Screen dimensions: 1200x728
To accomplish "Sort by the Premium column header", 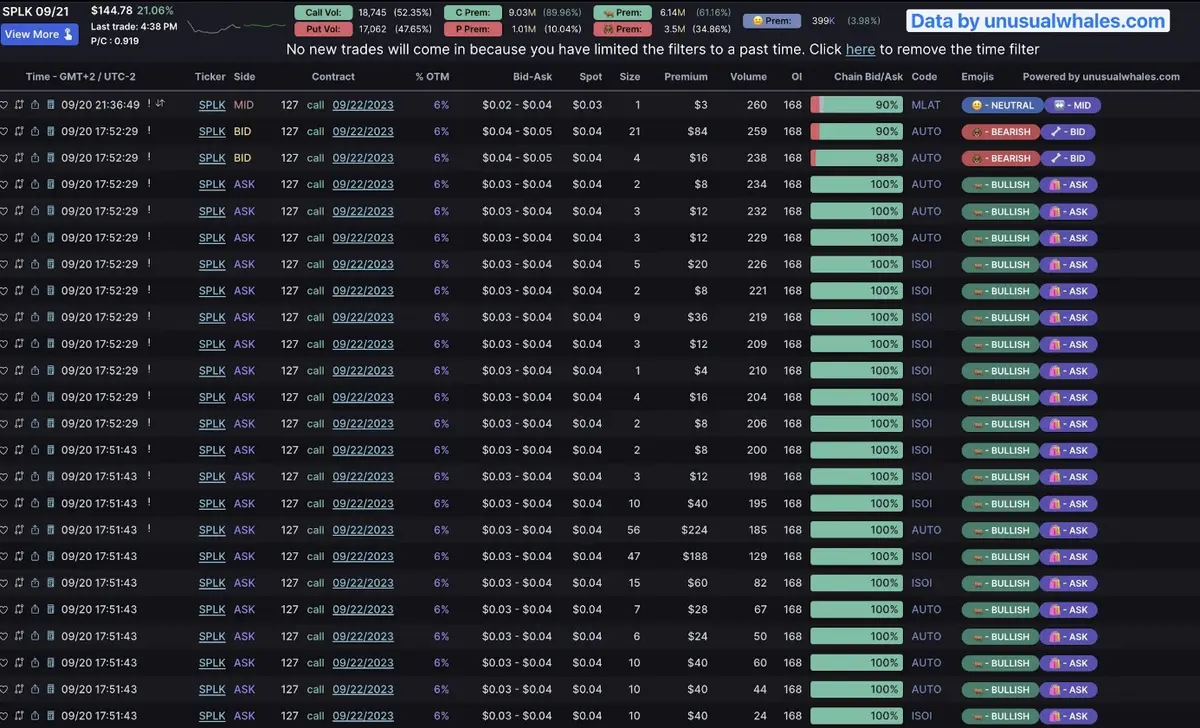I will point(685,76).
